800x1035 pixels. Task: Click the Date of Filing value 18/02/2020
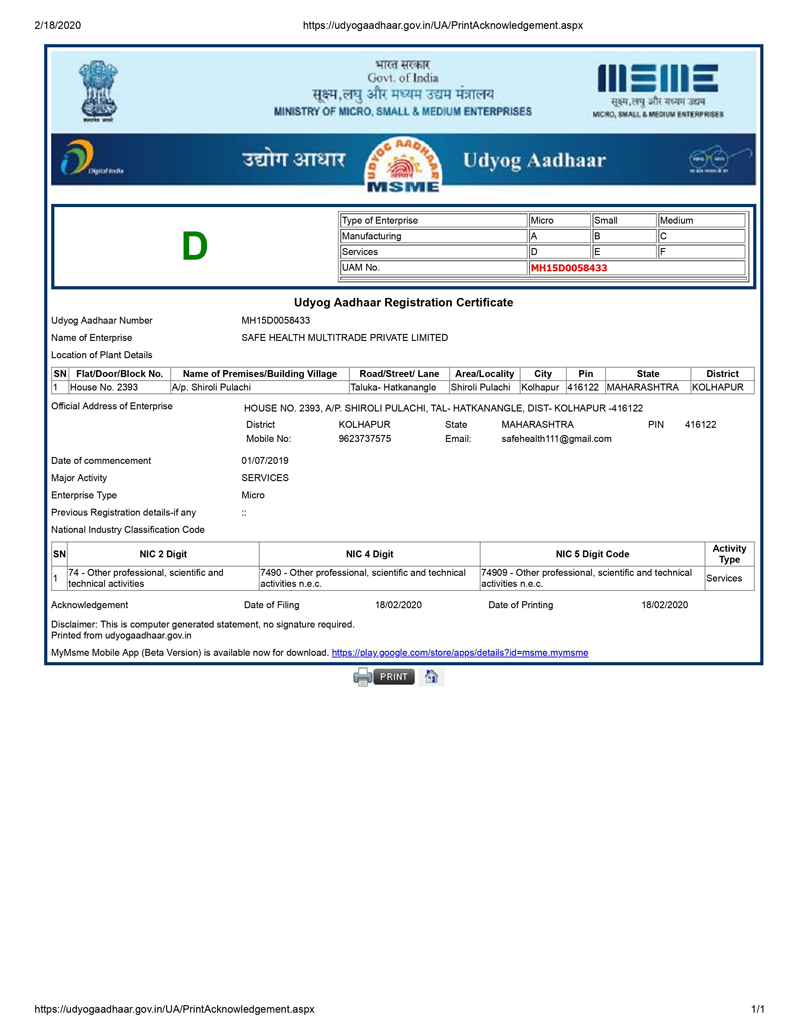[398, 605]
